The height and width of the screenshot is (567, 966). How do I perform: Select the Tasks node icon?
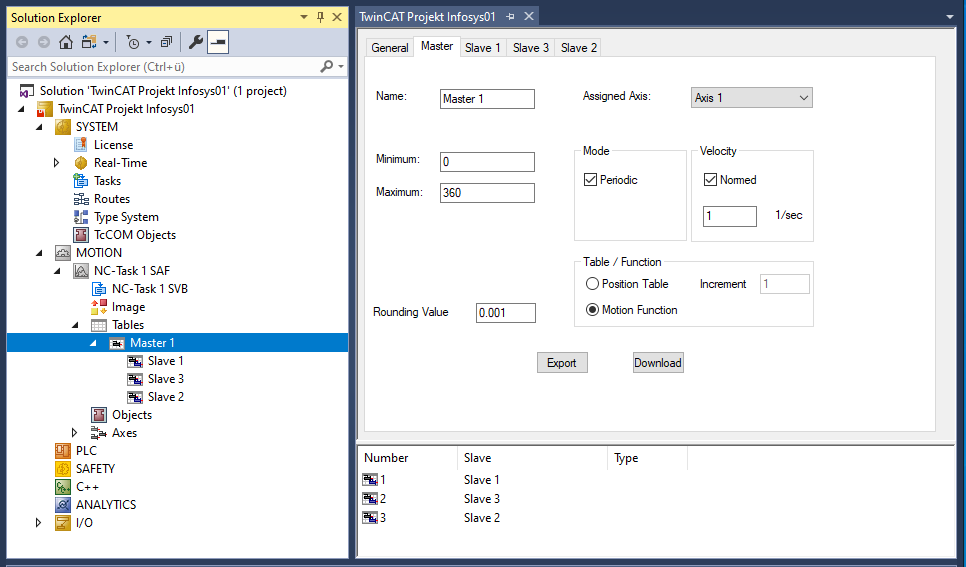(81, 181)
